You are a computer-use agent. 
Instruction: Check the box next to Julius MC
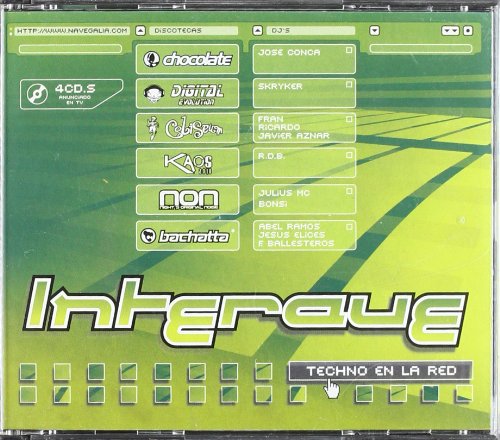pyautogui.click(x=349, y=191)
